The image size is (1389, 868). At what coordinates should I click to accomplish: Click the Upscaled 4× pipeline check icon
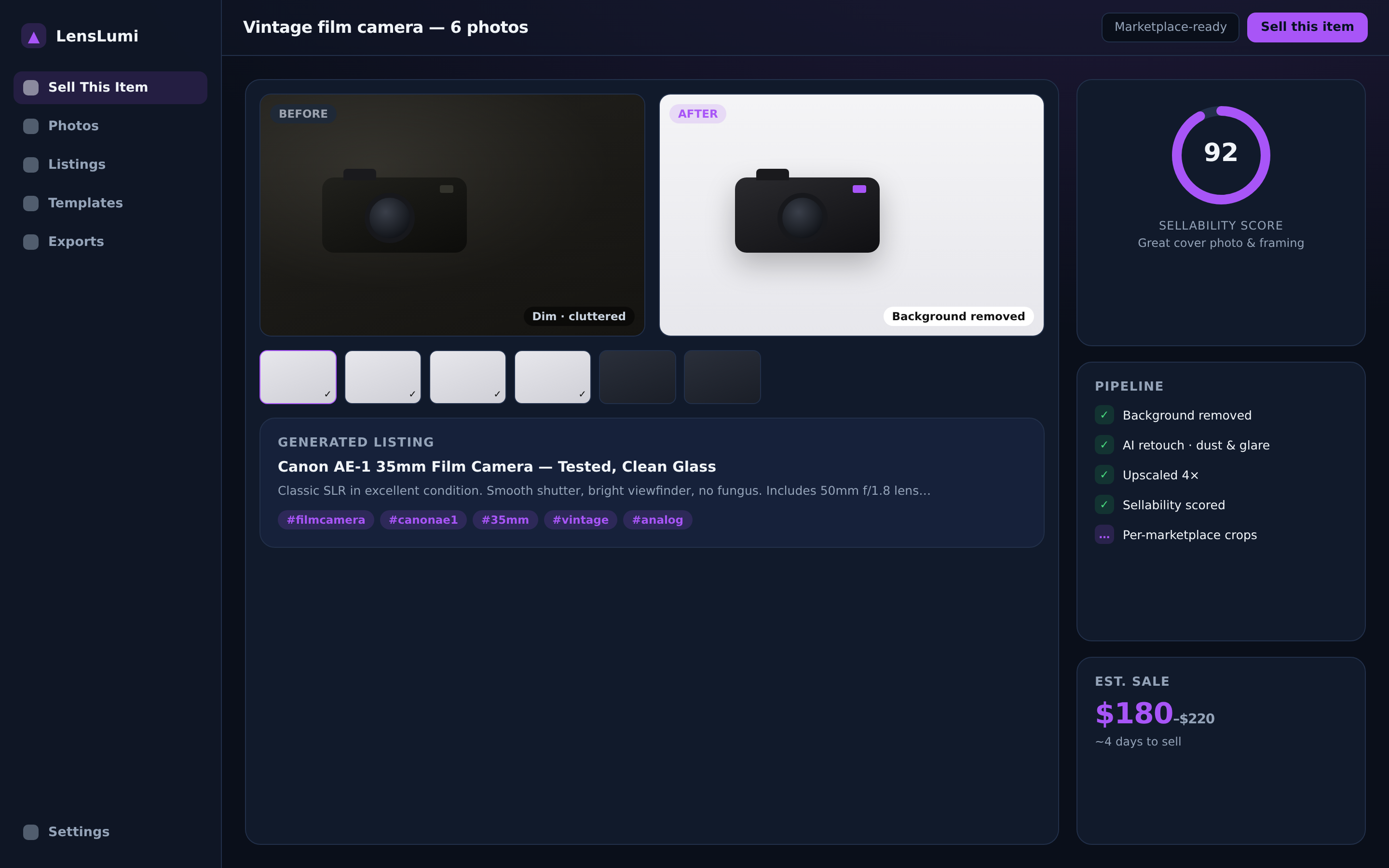coord(1104,475)
